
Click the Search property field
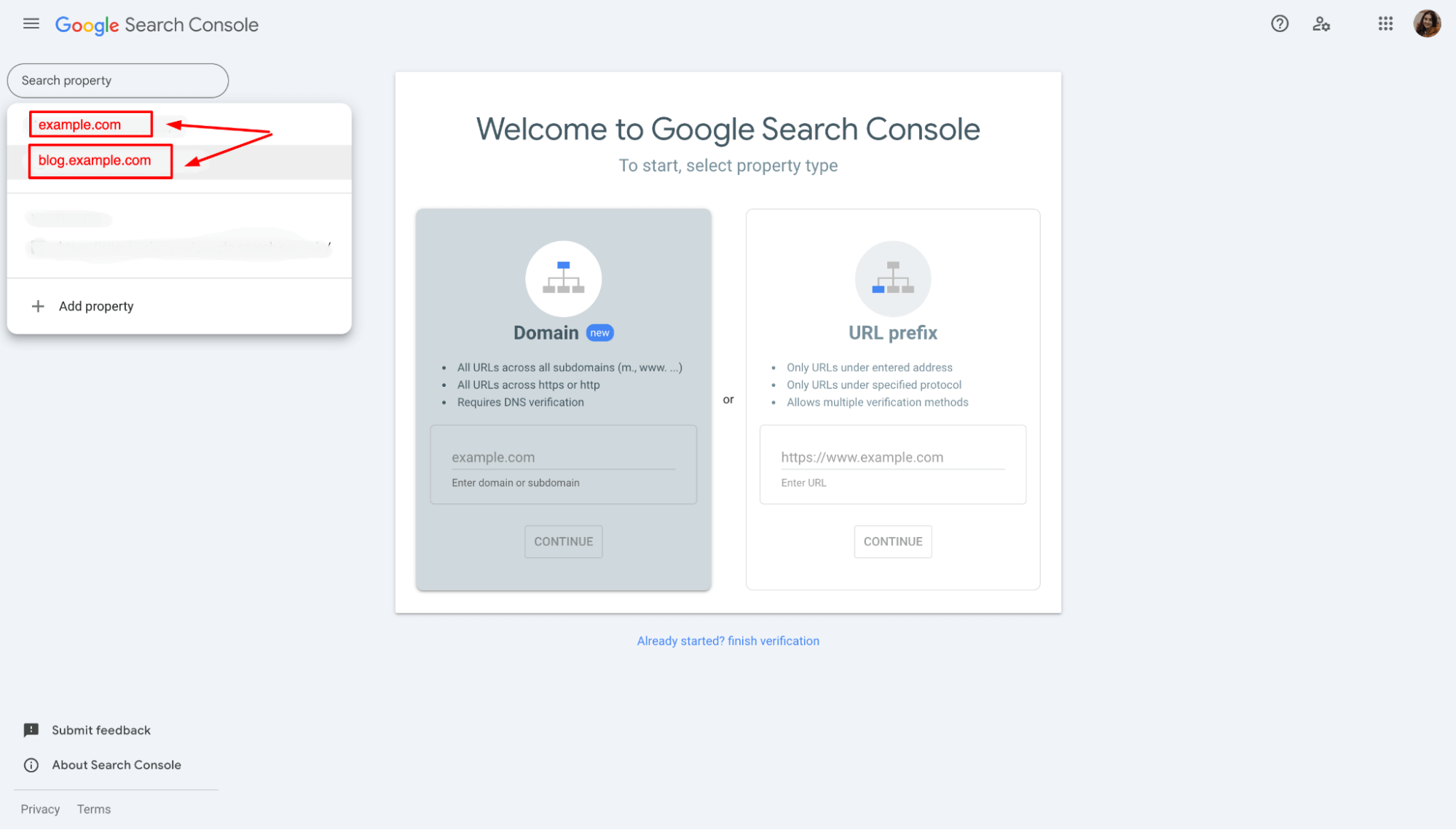(118, 80)
